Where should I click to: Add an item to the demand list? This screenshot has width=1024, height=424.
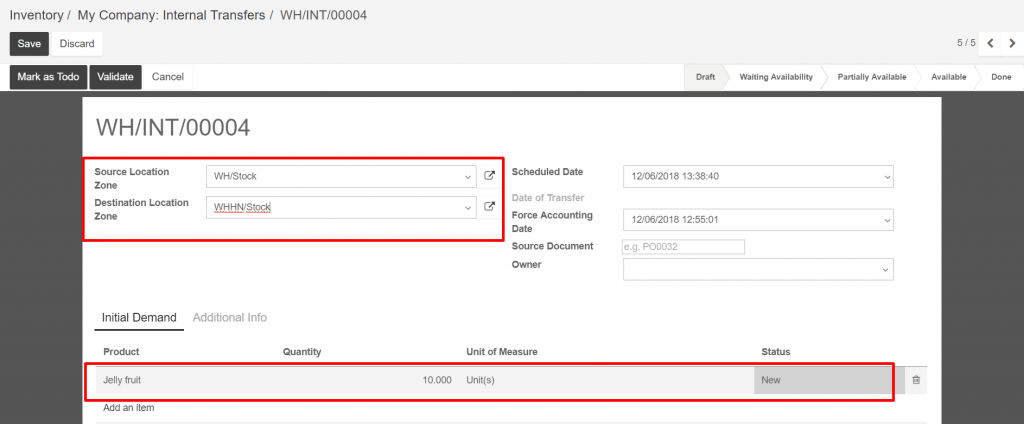click(129, 408)
